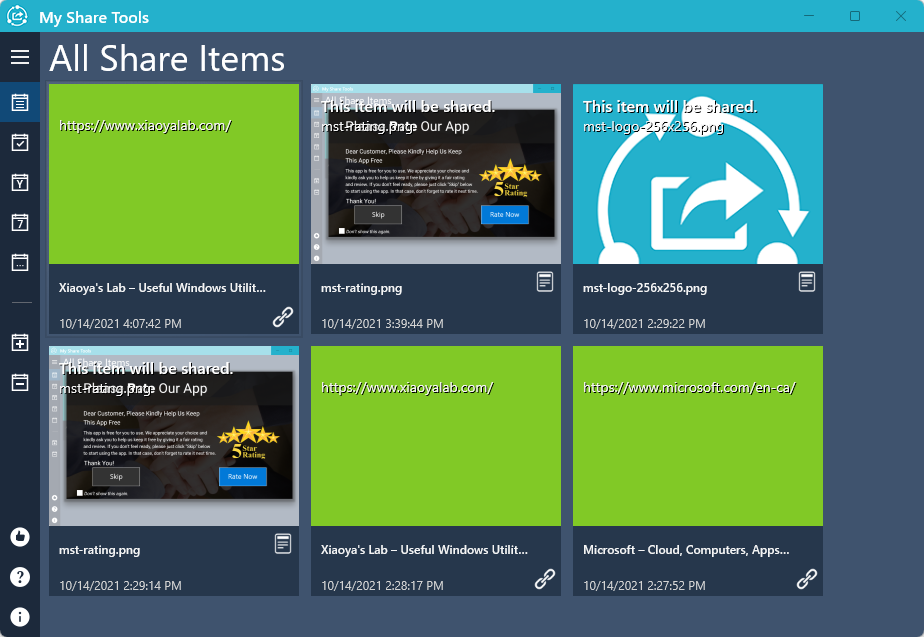
Task: Click link icon on first Xiaoya's Lab tile
Action: 283,318
